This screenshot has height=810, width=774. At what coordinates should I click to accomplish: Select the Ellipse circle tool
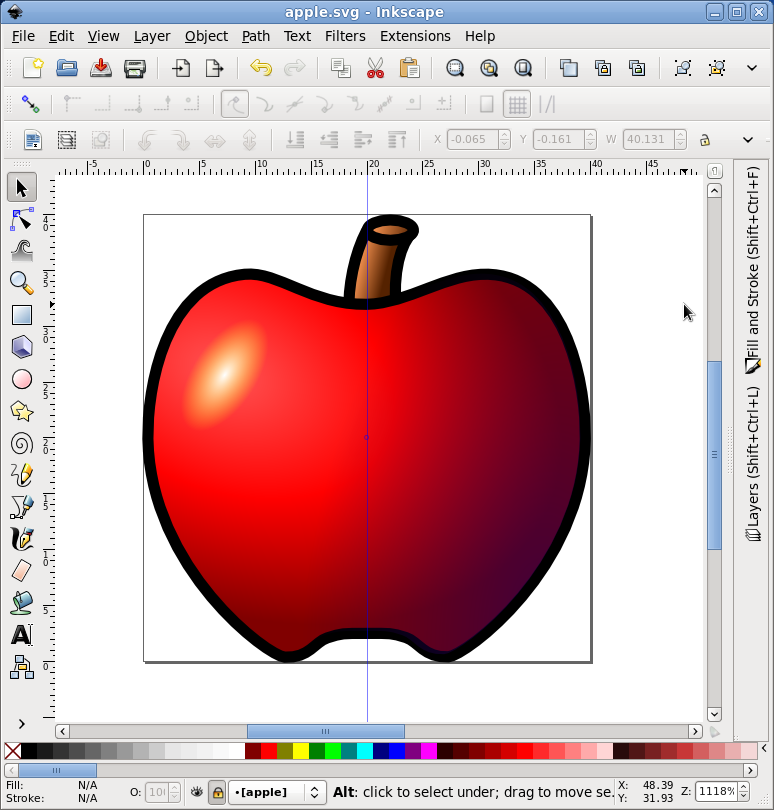click(x=21, y=379)
